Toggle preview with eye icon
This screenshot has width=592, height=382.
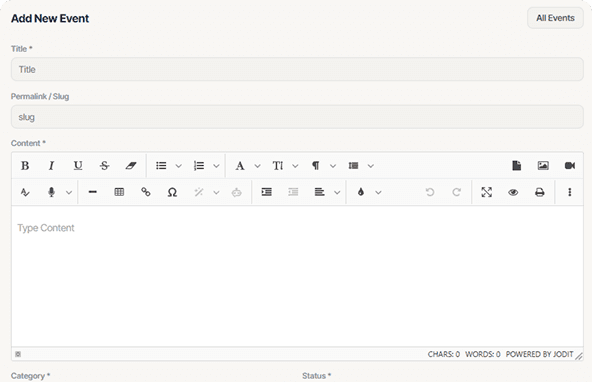click(x=513, y=193)
